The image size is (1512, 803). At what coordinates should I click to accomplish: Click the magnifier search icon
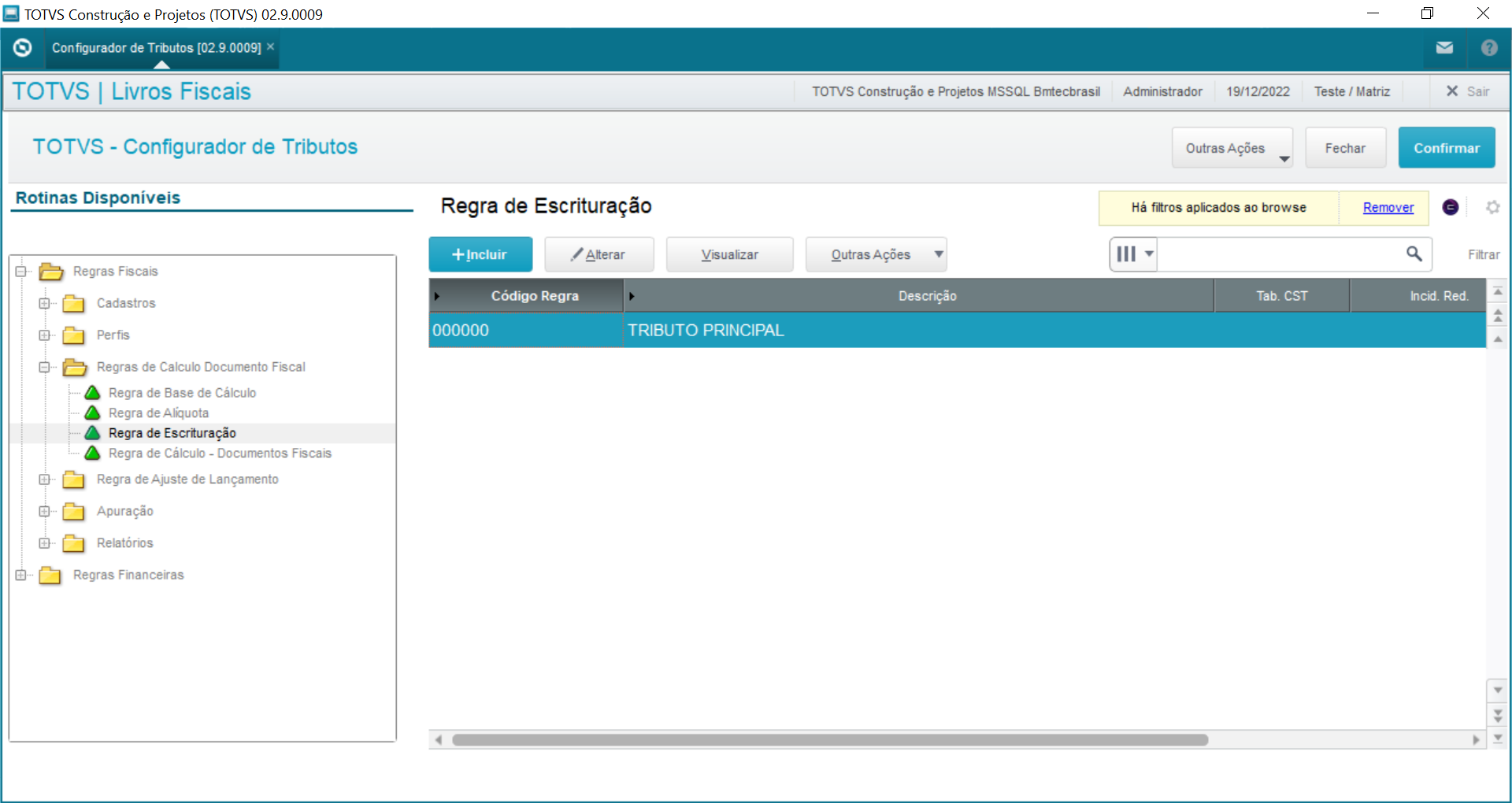(1414, 253)
